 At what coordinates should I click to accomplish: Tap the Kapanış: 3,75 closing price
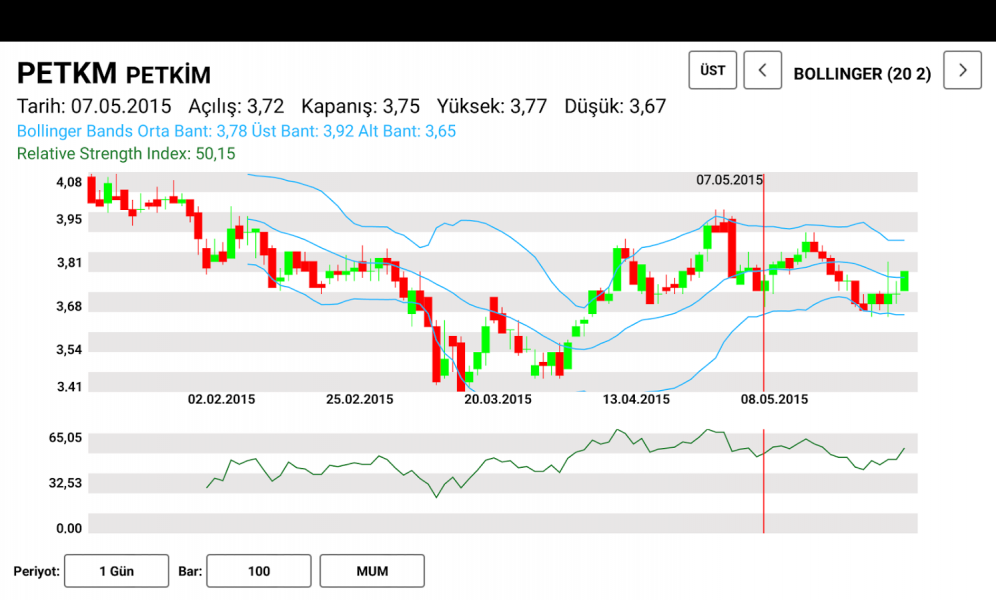coord(360,106)
